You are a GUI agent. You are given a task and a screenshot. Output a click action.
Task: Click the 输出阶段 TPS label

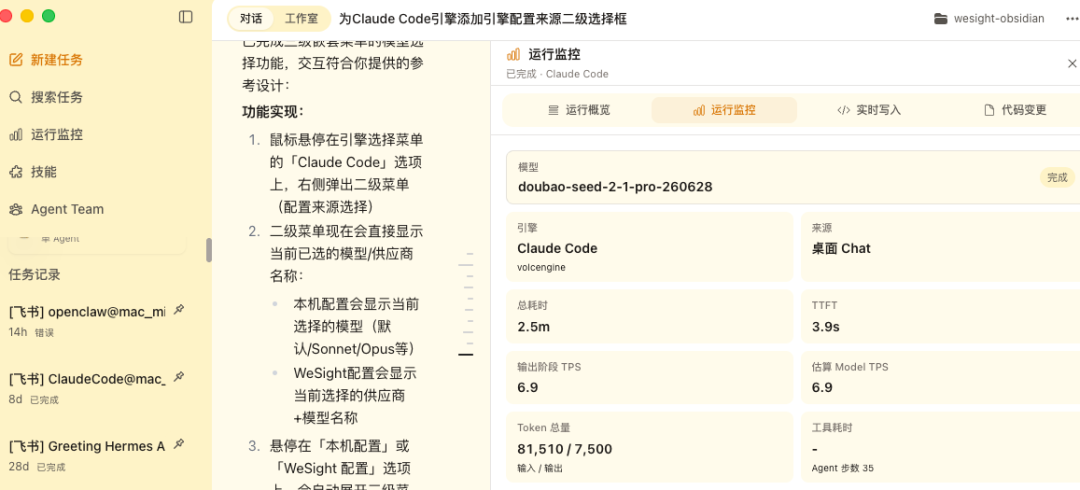coord(549,367)
